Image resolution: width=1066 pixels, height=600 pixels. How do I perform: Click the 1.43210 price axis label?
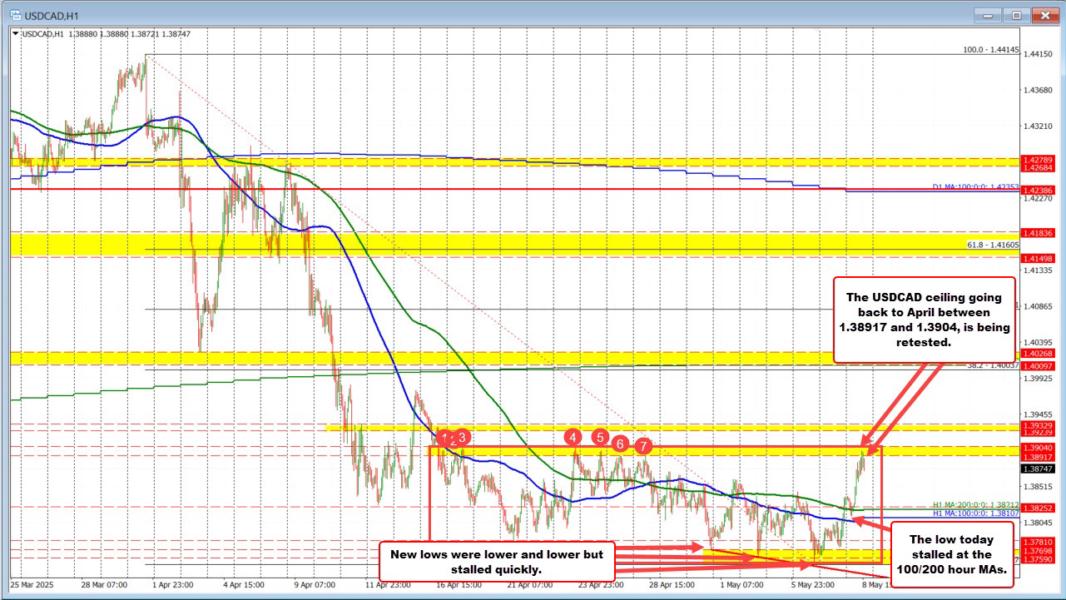(1038, 126)
